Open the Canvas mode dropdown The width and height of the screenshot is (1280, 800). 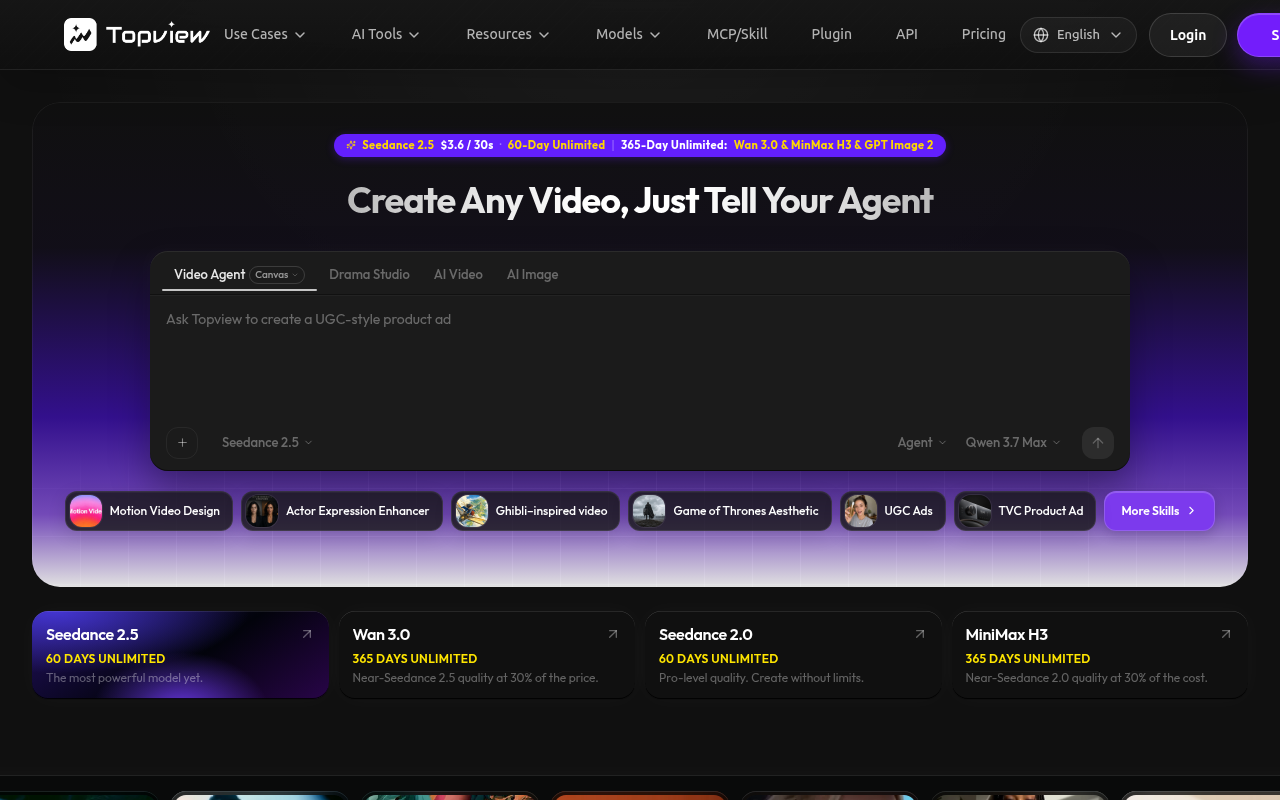[277, 275]
